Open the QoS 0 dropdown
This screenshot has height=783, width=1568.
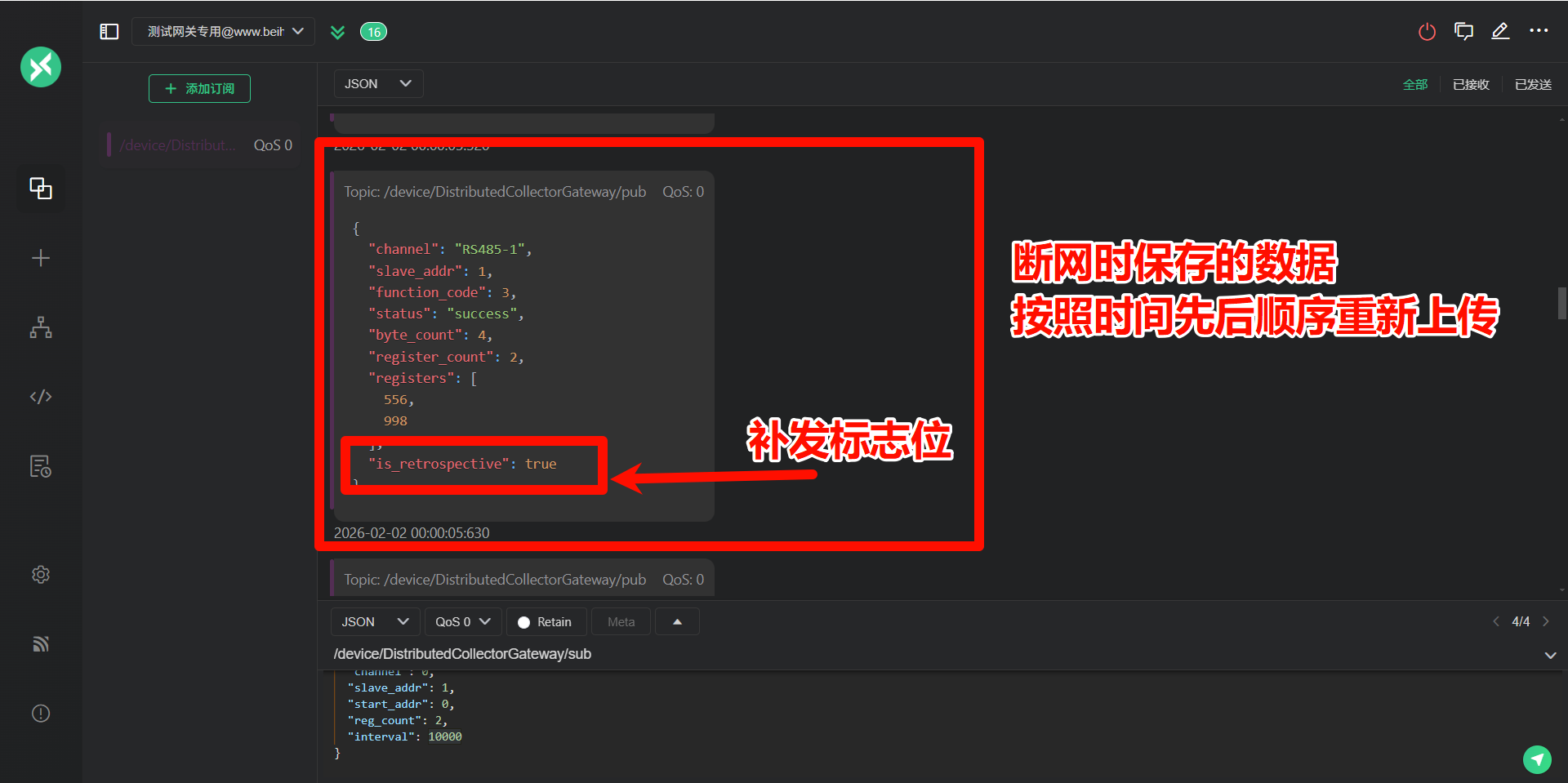[x=462, y=622]
